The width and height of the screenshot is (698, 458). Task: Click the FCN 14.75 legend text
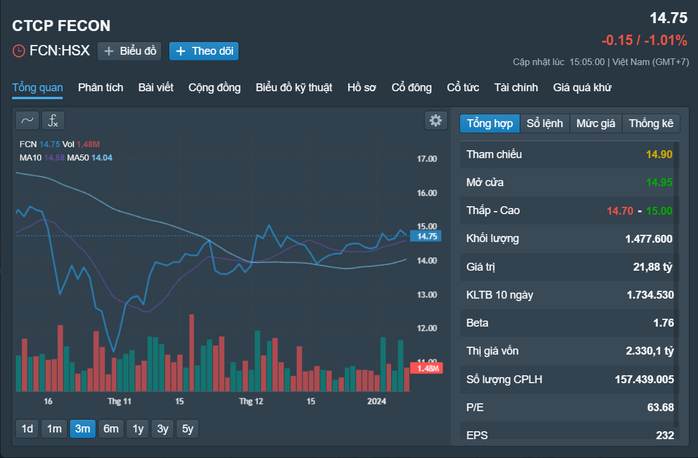click(40, 144)
